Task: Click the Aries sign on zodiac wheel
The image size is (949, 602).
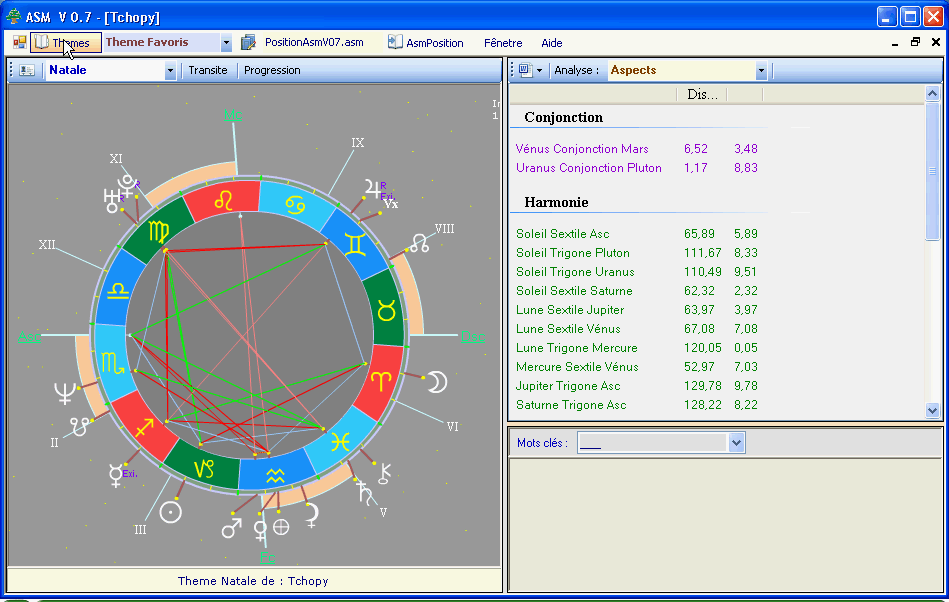Action: coord(381,381)
